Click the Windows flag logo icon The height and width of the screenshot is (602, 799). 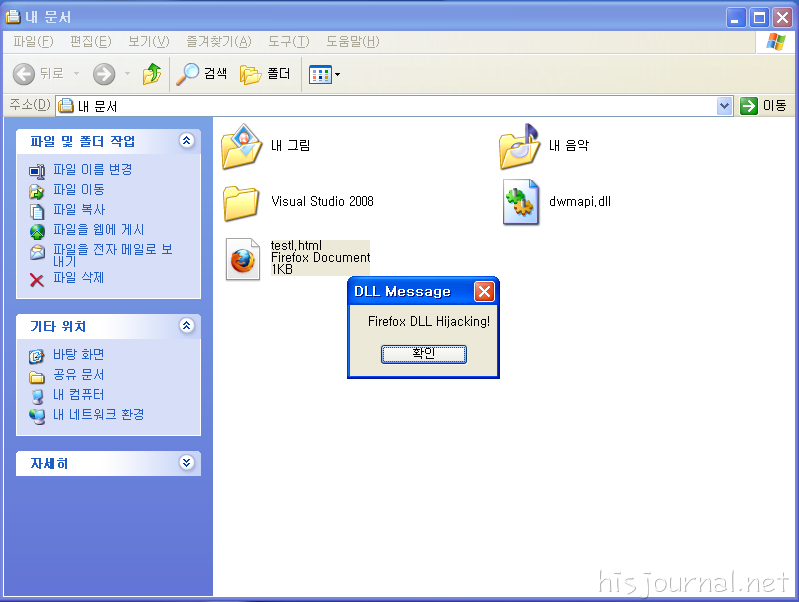[775, 42]
